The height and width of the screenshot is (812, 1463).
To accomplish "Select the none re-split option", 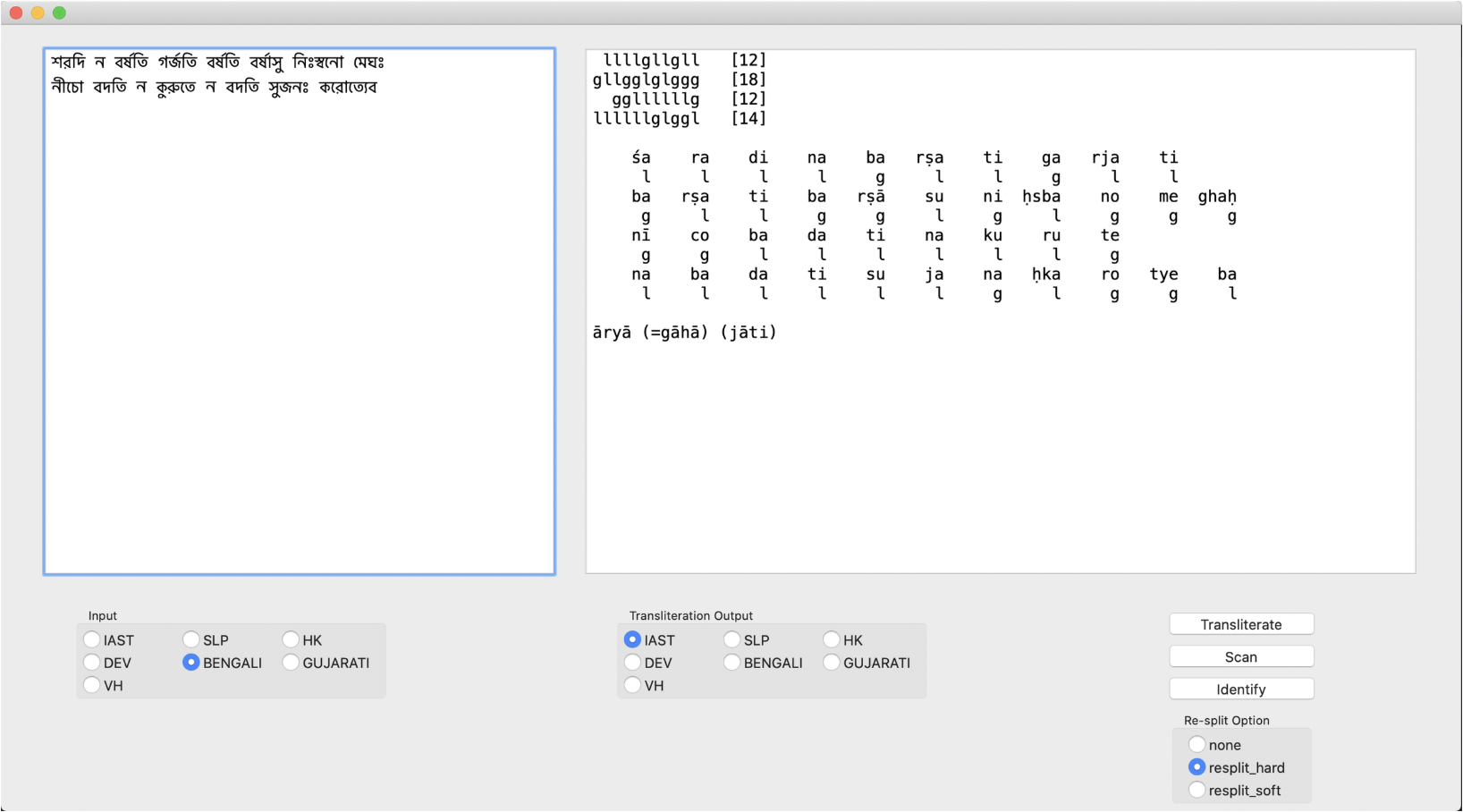I will click(x=1197, y=744).
